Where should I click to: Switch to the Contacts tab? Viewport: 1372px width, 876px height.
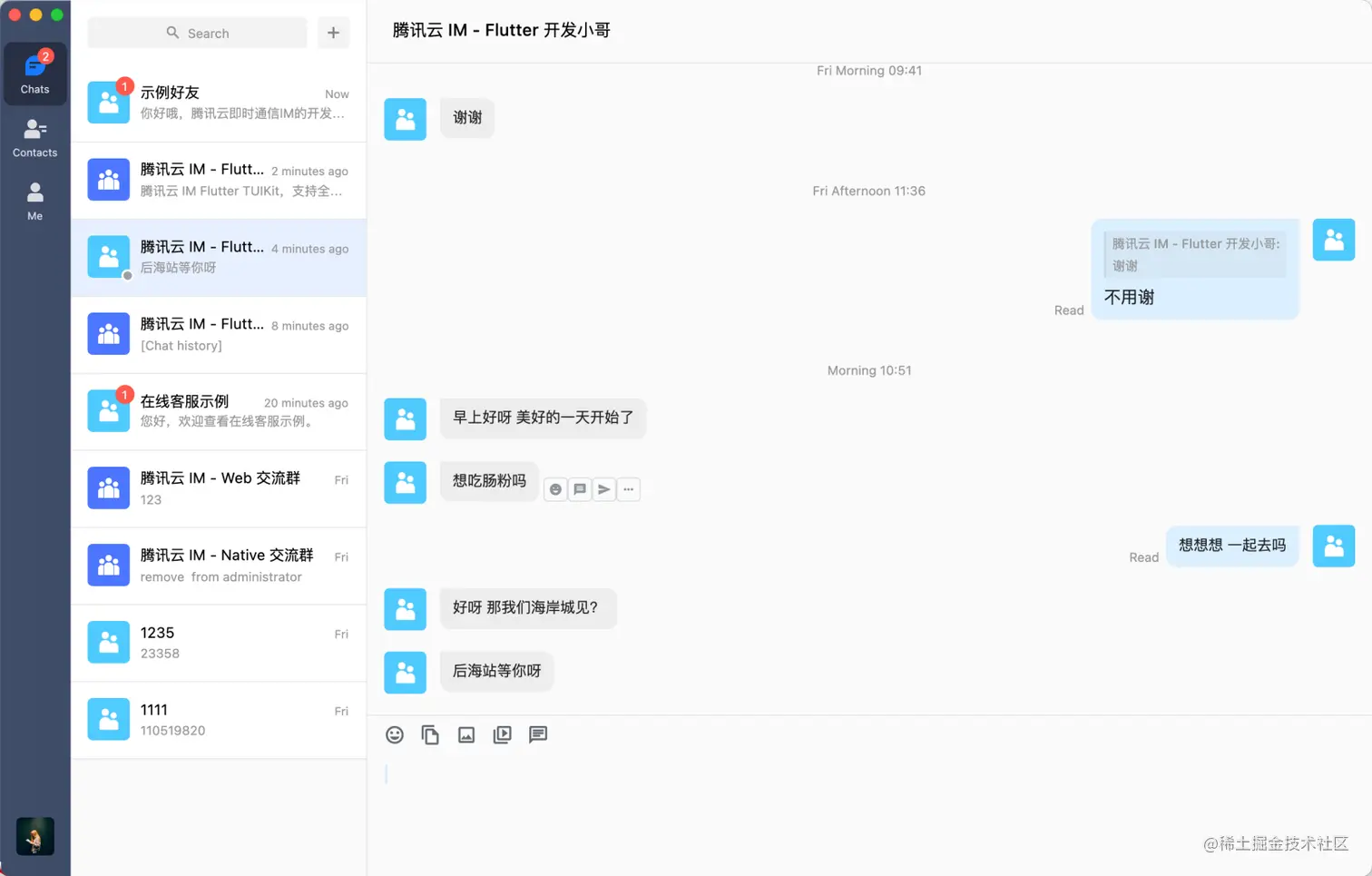[34, 138]
